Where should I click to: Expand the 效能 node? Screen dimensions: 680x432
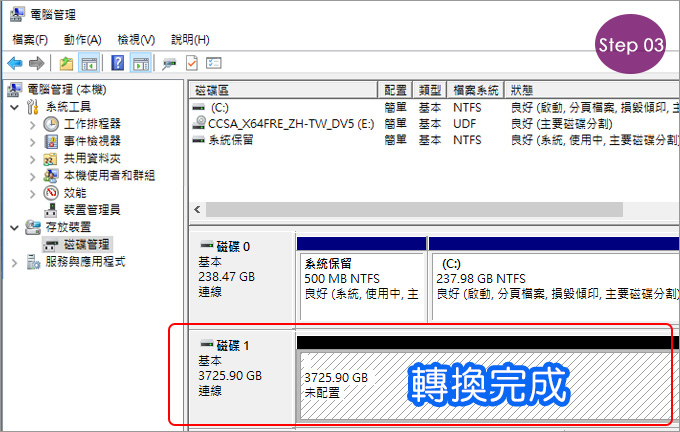33,194
